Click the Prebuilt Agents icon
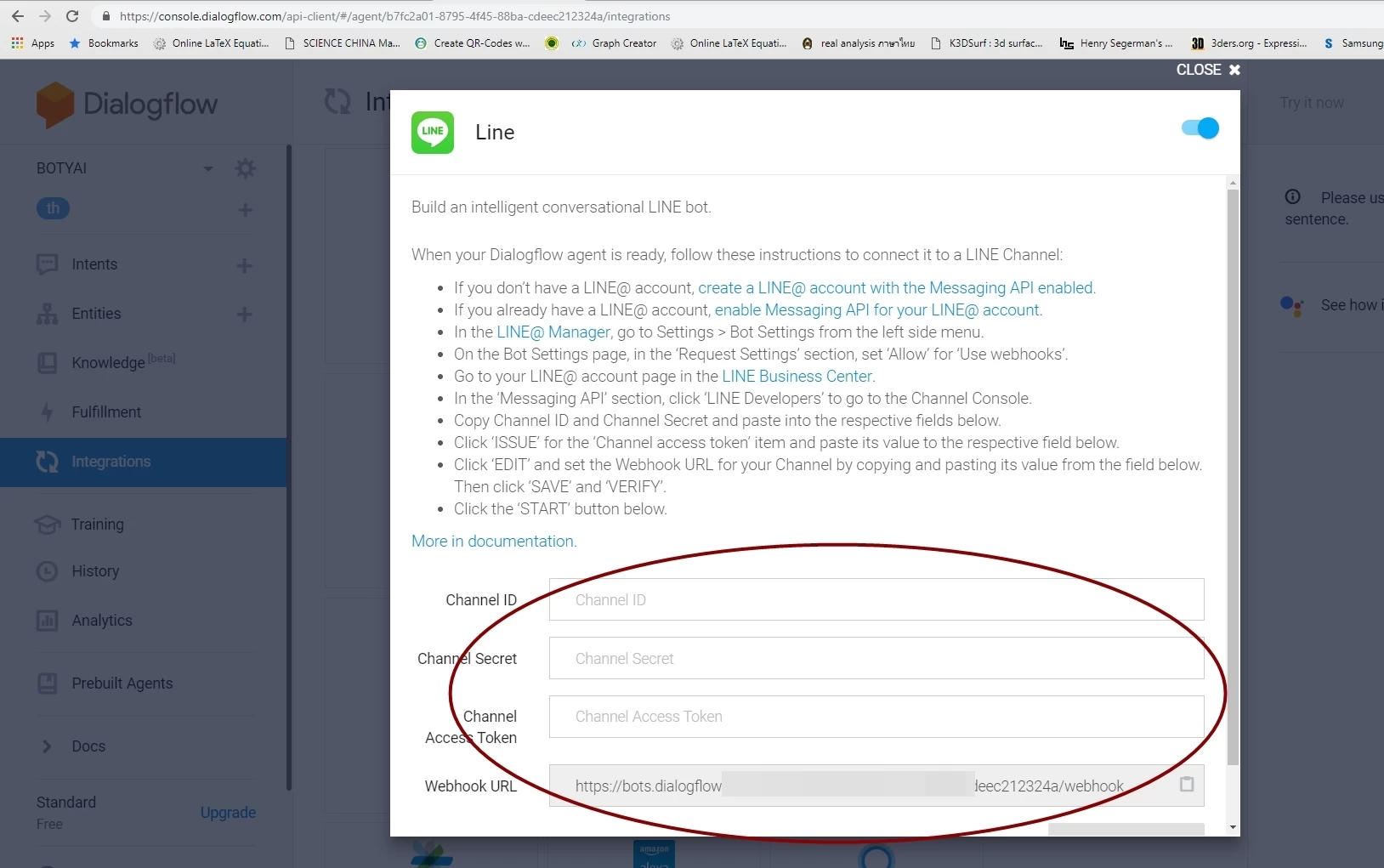This screenshot has height=868, width=1384. tap(48, 684)
